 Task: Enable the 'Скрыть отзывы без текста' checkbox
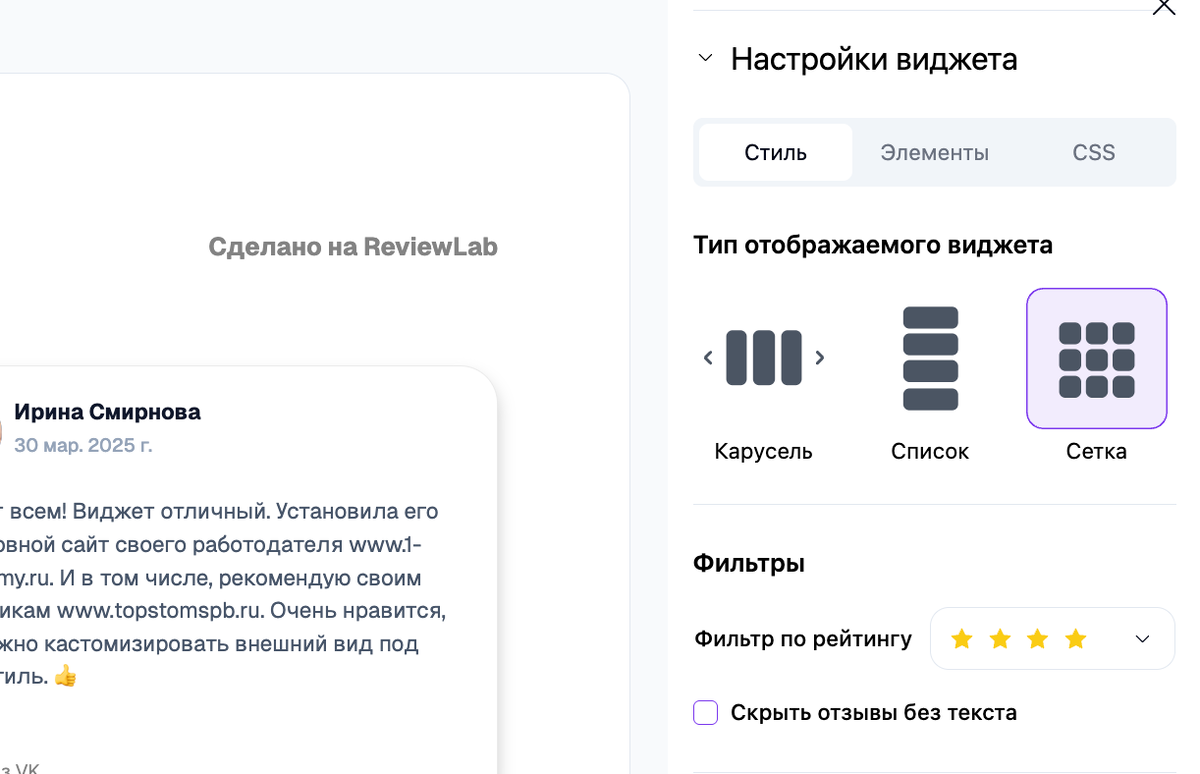click(705, 712)
